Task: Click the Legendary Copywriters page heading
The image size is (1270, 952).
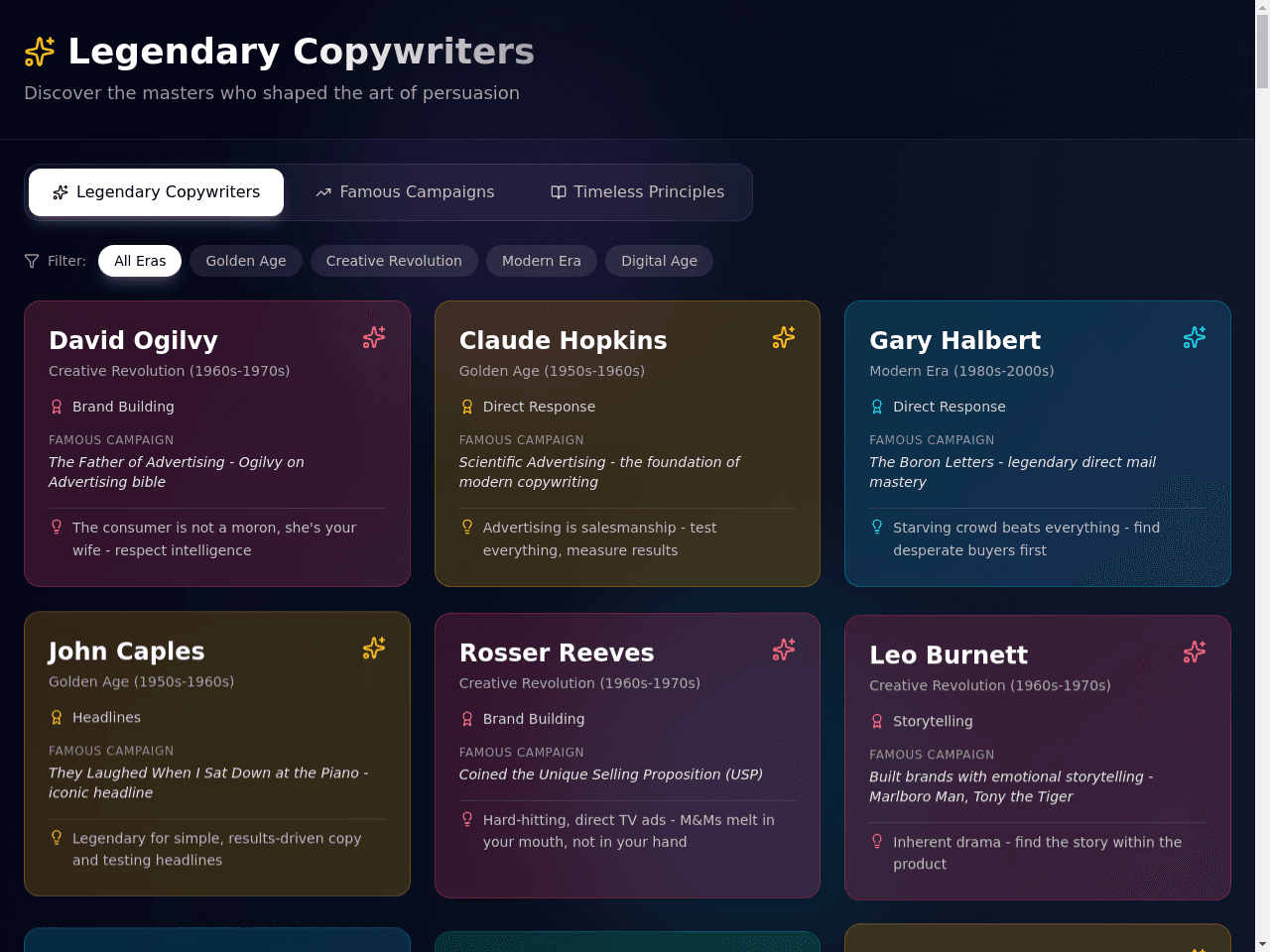Action: coord(301,52)
